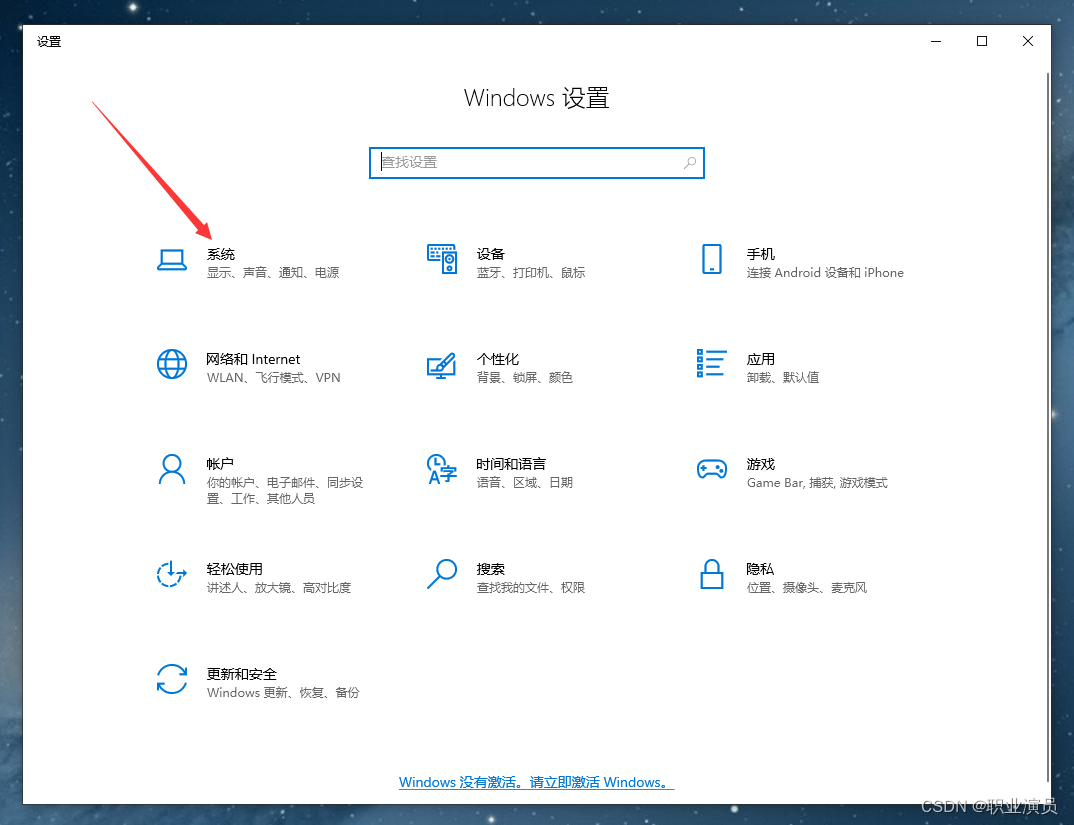Close the 设置 window
This screenshot has height=825, width=1074.
1027,41
